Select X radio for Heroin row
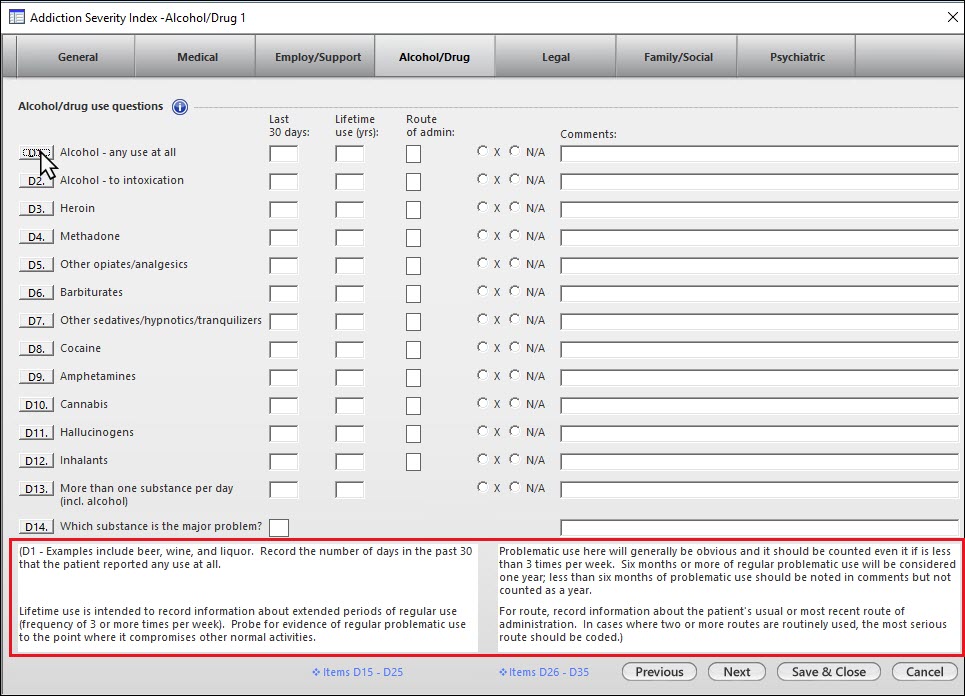 pos(483,208)
